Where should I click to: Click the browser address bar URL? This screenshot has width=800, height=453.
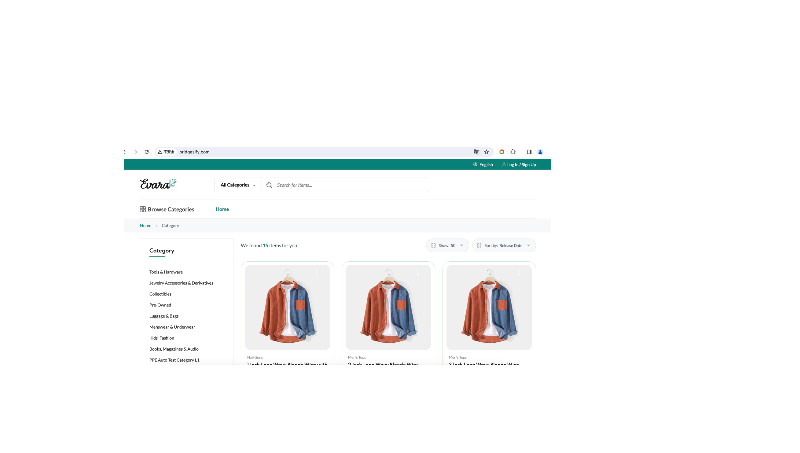194,152
